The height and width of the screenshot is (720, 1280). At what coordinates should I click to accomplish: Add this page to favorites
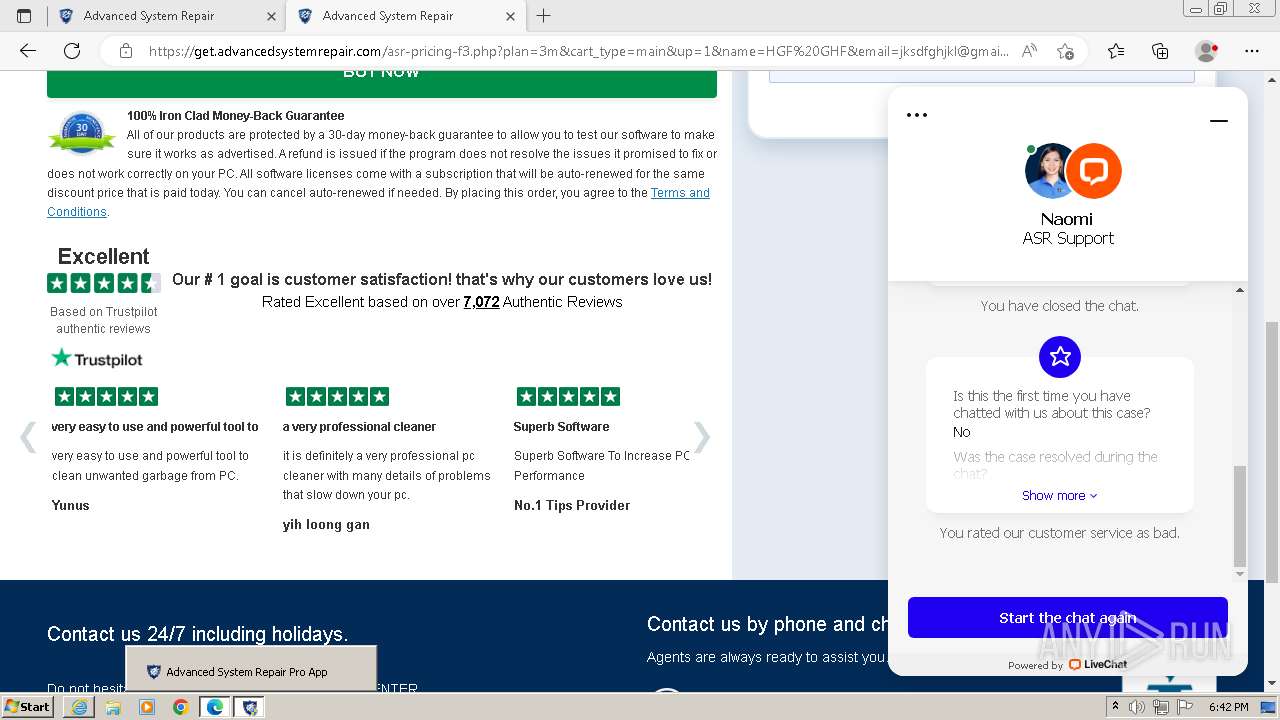coord(1065,51)
